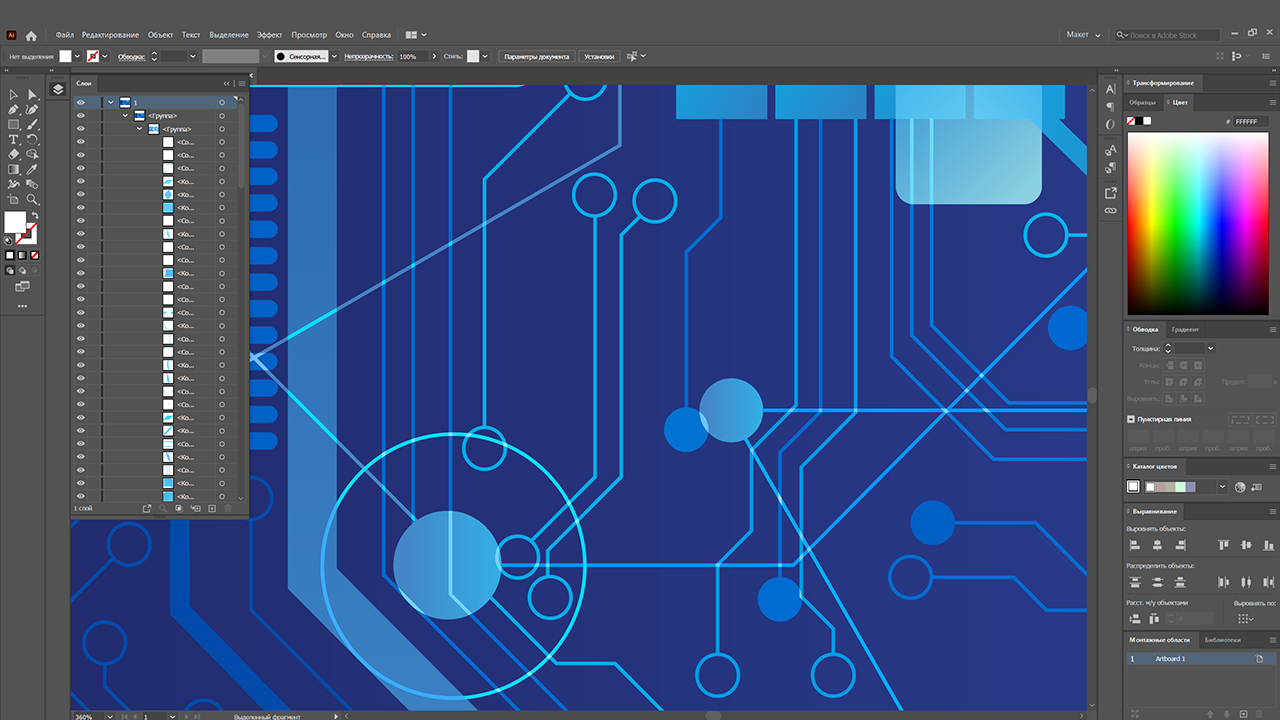Select the Rectangle tool
Screen dimensions: 1280x720
click(14, 125)
